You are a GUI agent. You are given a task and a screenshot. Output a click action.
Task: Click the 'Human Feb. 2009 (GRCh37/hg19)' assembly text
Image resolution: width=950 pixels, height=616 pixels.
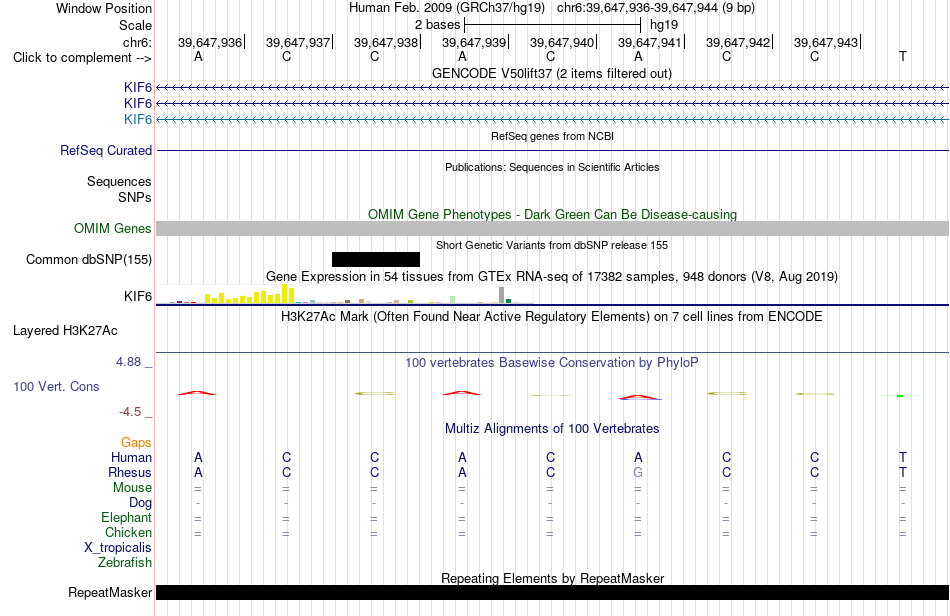[x=447, y=8]
